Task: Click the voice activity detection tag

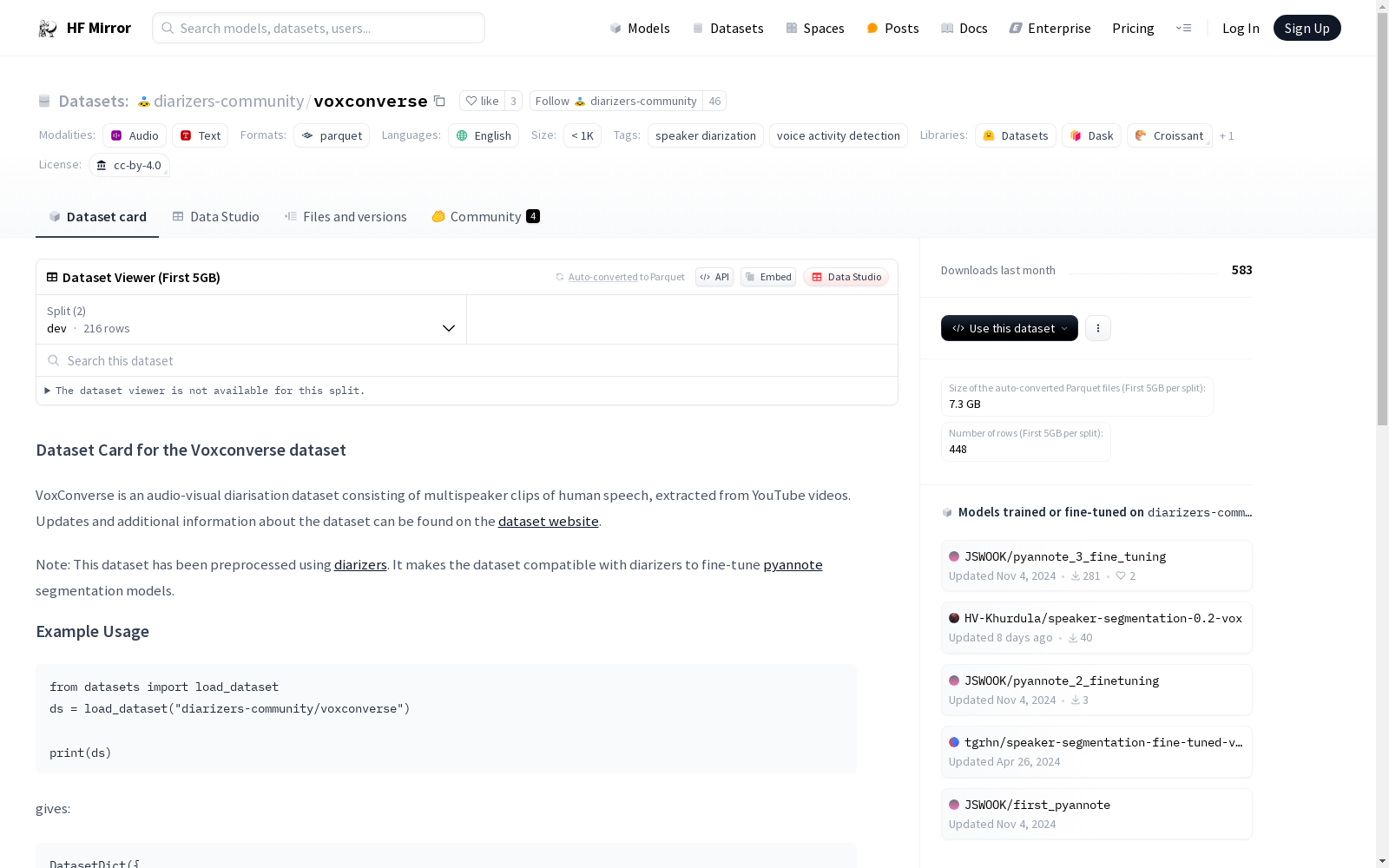Action: point(839,135)
